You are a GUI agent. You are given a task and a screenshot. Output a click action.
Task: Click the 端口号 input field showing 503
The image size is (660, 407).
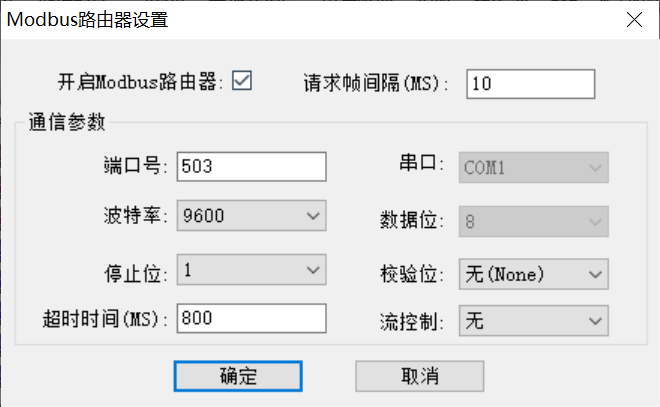coord(251,167)
